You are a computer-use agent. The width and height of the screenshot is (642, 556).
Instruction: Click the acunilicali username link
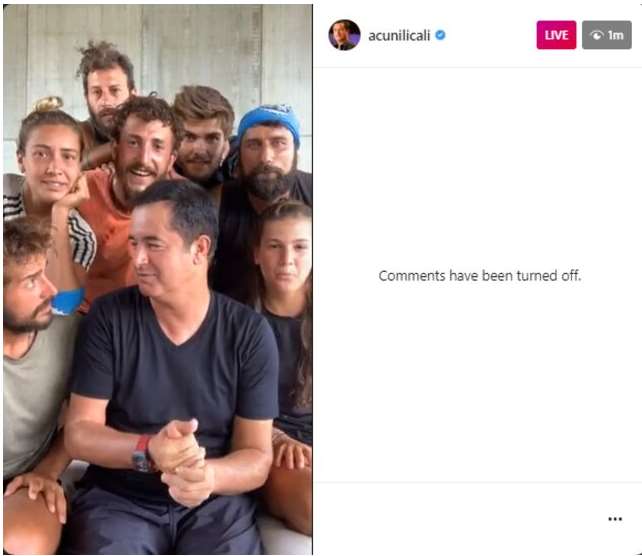pos(399,36)
